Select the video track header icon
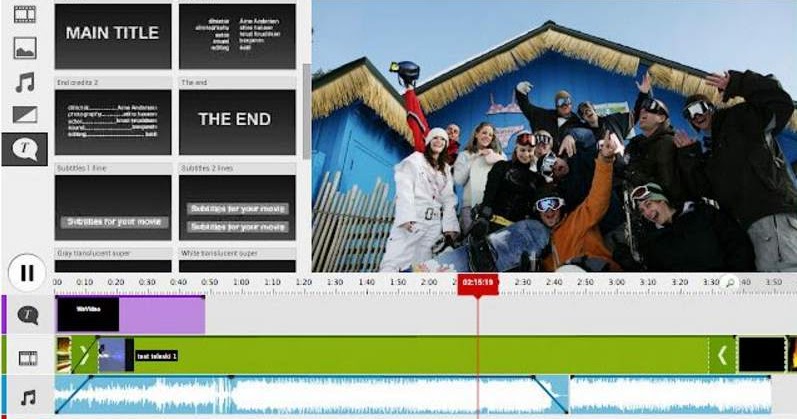The width and height of the screenshot is (797, 419). coord(28,358)
